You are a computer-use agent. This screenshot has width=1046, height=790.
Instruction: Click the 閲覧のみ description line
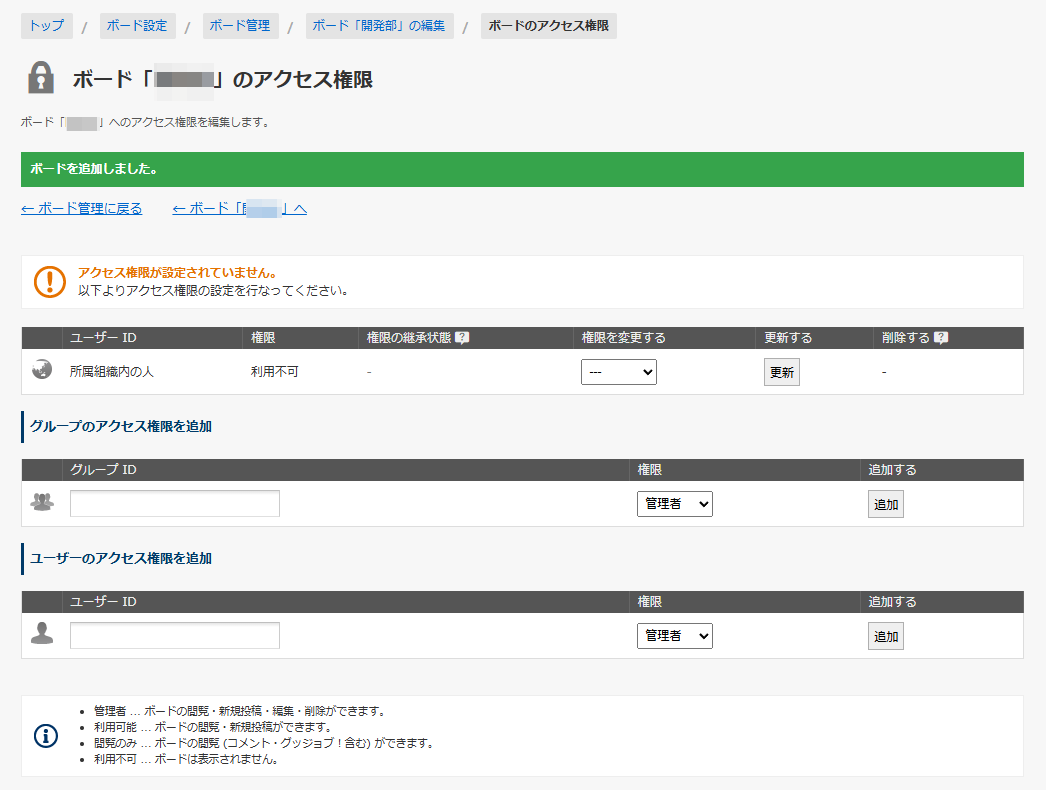coord(264,743)
